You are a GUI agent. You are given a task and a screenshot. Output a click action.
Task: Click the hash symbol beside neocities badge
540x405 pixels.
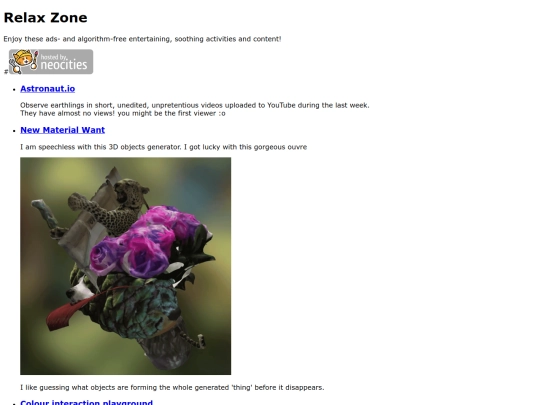click(6, 72)
